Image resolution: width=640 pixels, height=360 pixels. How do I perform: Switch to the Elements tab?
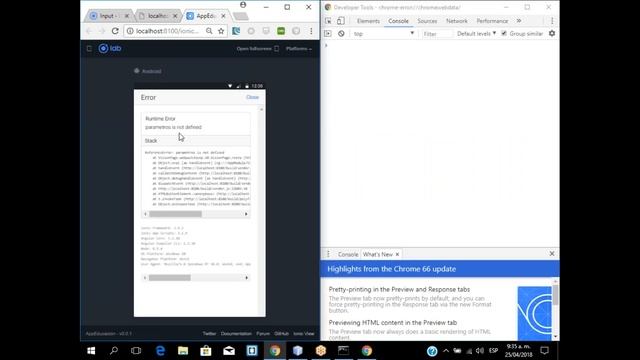click(x=368, y=21)
